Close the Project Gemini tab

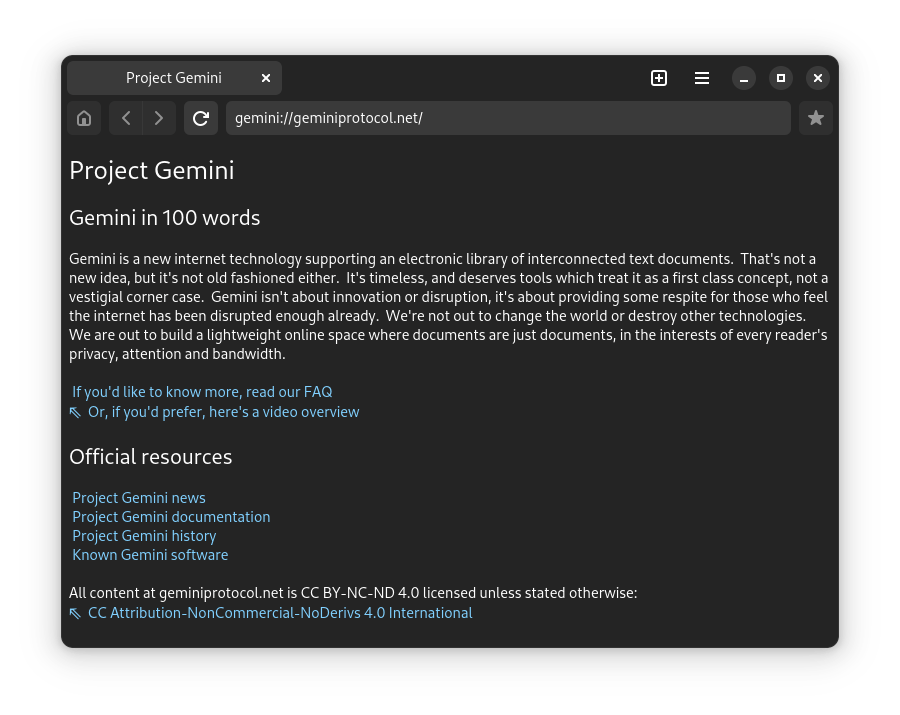tap(266, 78)
